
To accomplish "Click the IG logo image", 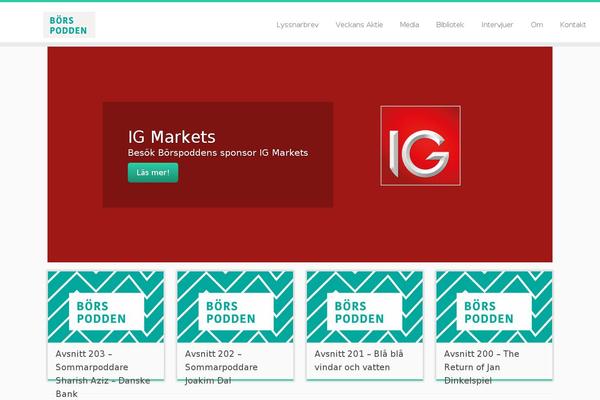I will coord(421,146).
